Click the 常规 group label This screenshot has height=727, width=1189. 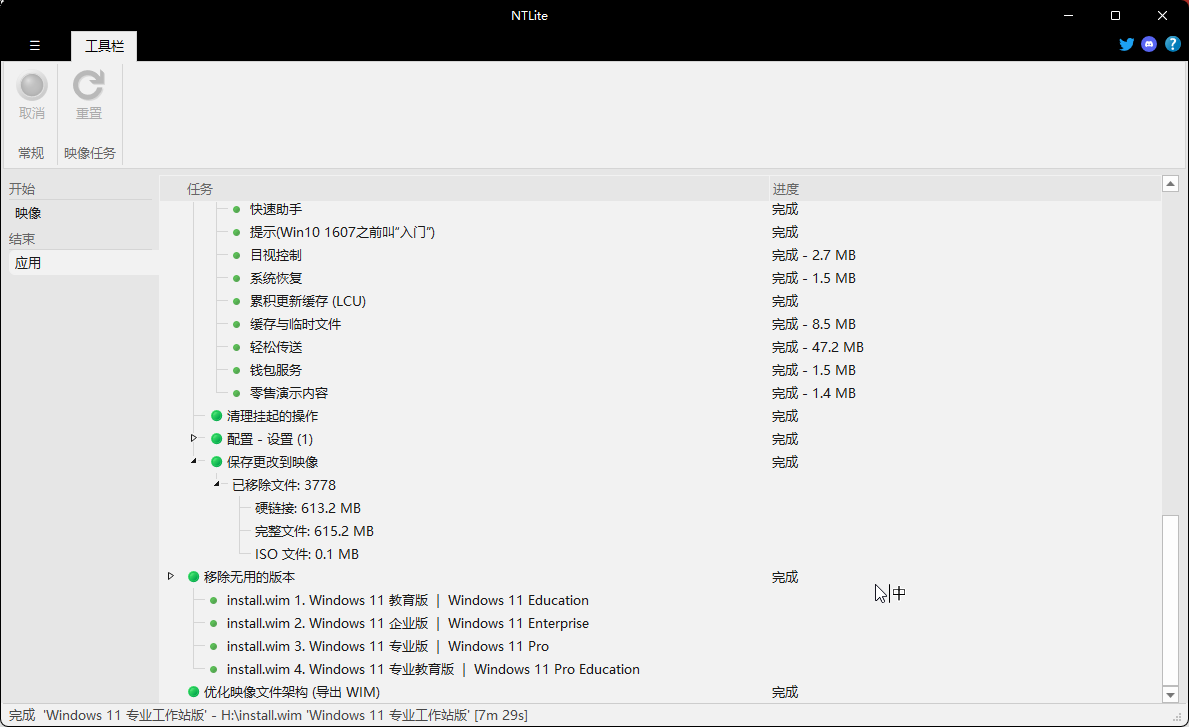pyautogui.click(x=31, y=153)
